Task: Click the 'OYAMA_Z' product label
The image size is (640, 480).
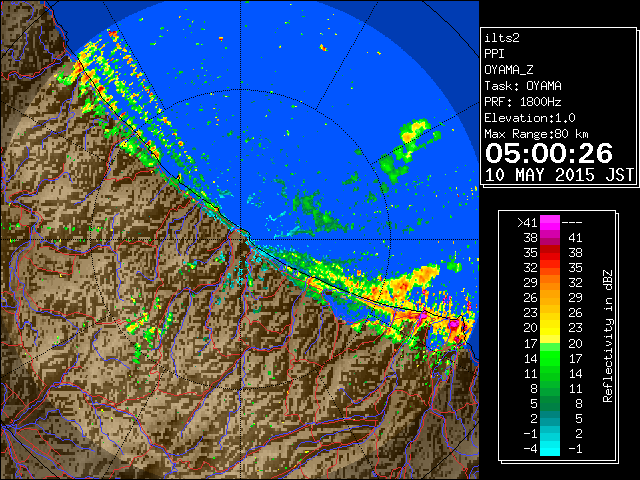Action: pos(509,70)
